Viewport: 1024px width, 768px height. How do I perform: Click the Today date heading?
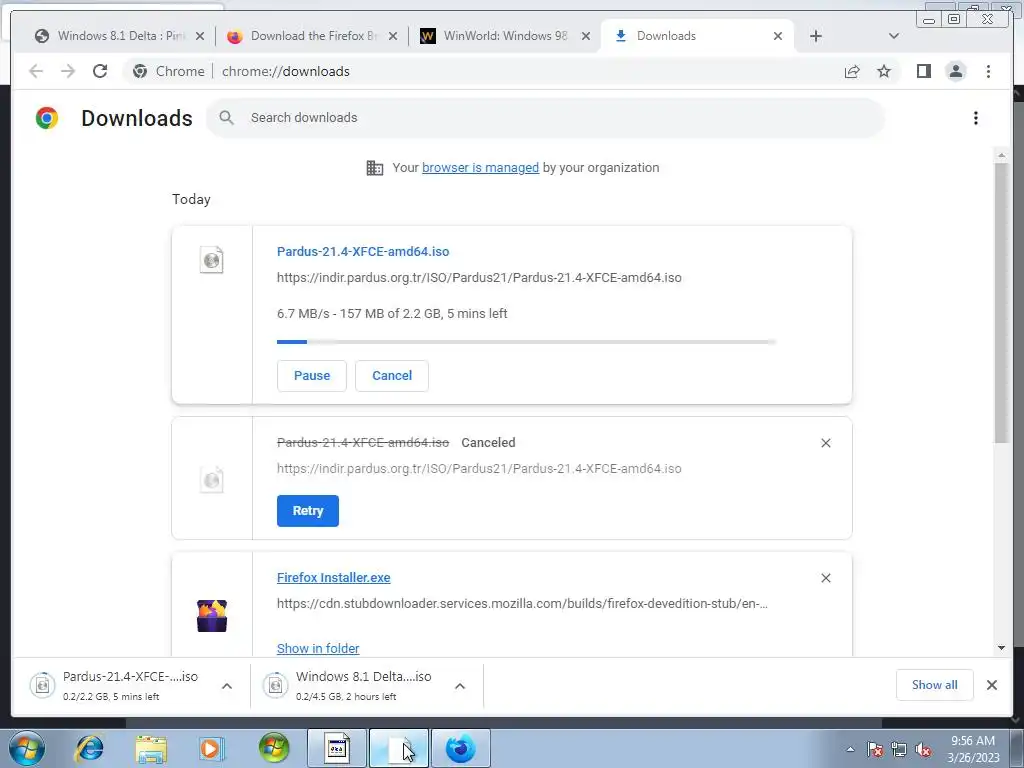(191, 199)
